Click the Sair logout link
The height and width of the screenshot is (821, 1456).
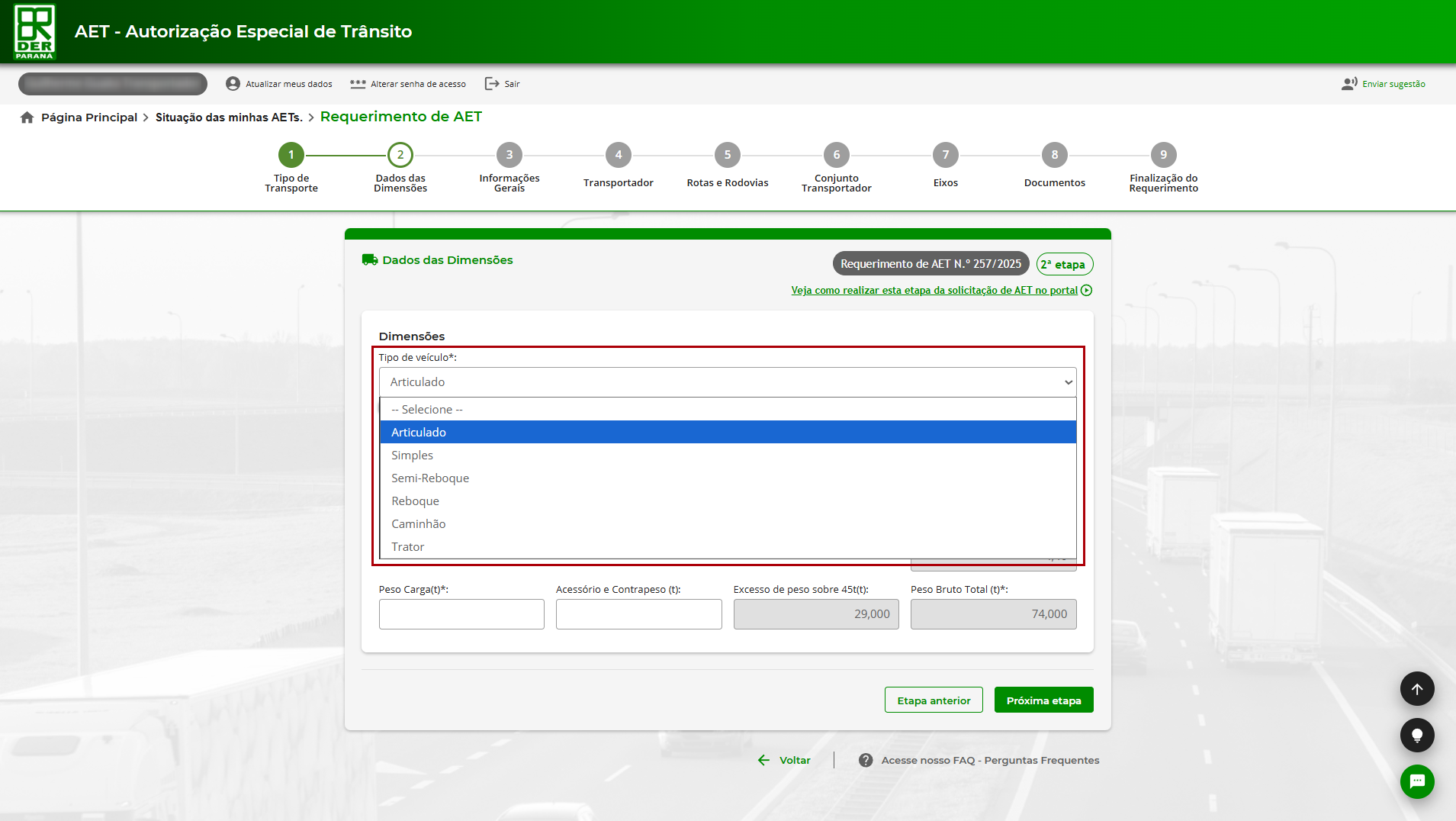[x=503, y=84]
